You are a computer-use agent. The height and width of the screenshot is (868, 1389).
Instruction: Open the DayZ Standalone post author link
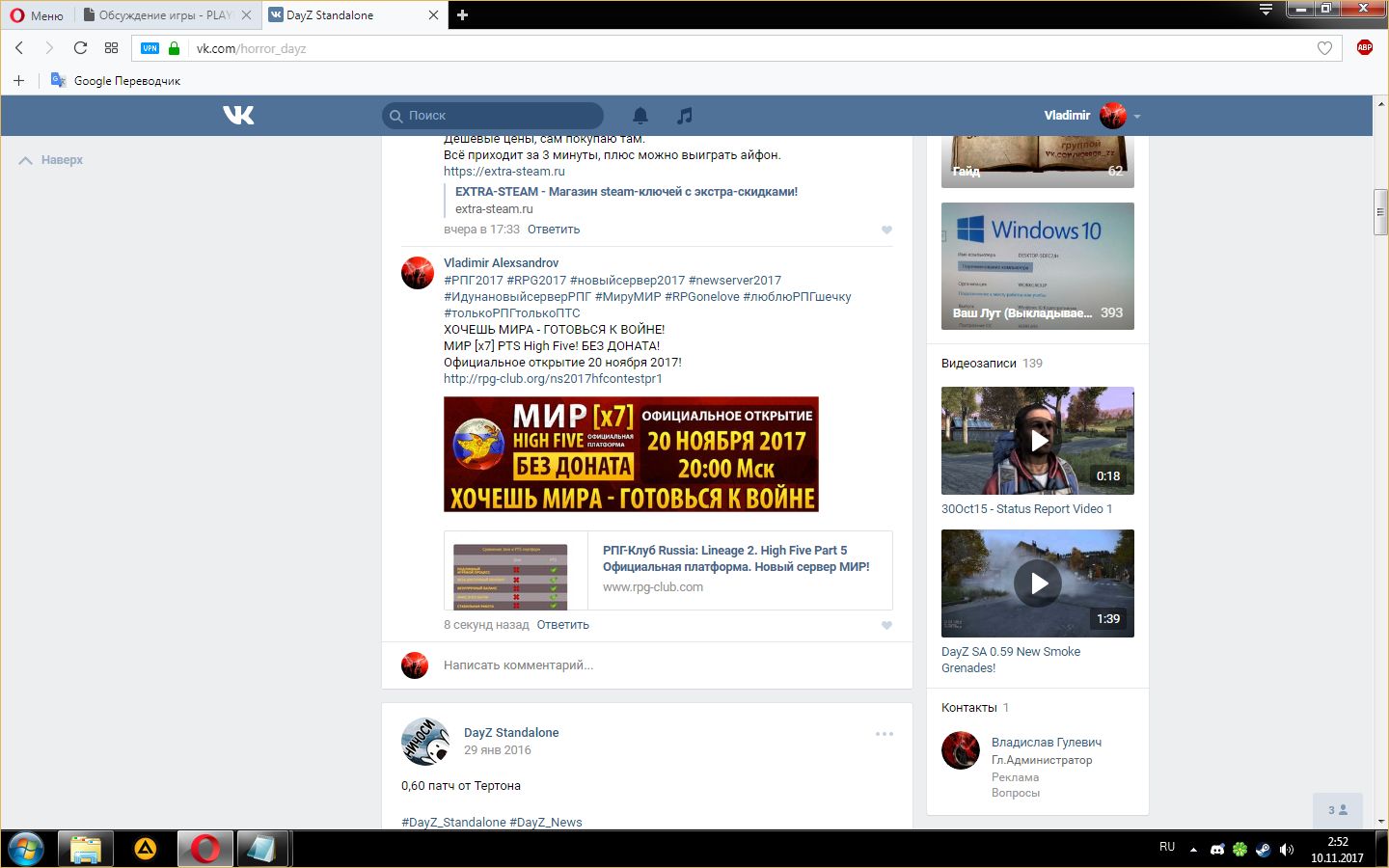511,733
